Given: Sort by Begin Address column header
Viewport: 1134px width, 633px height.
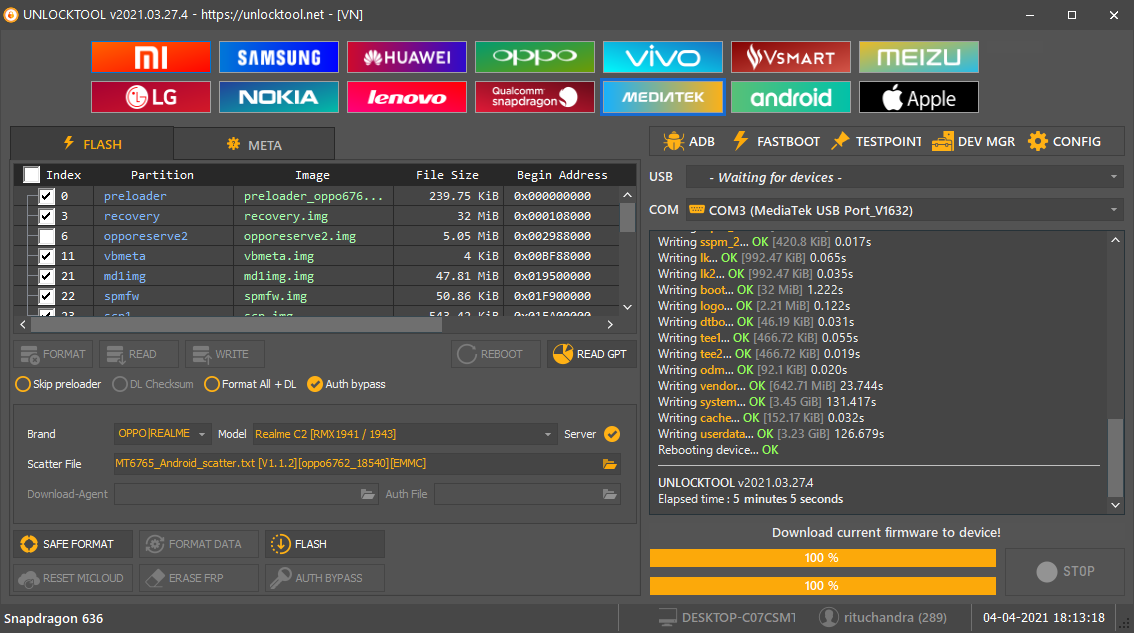Looking at the screenshot, I should point(562,174).
